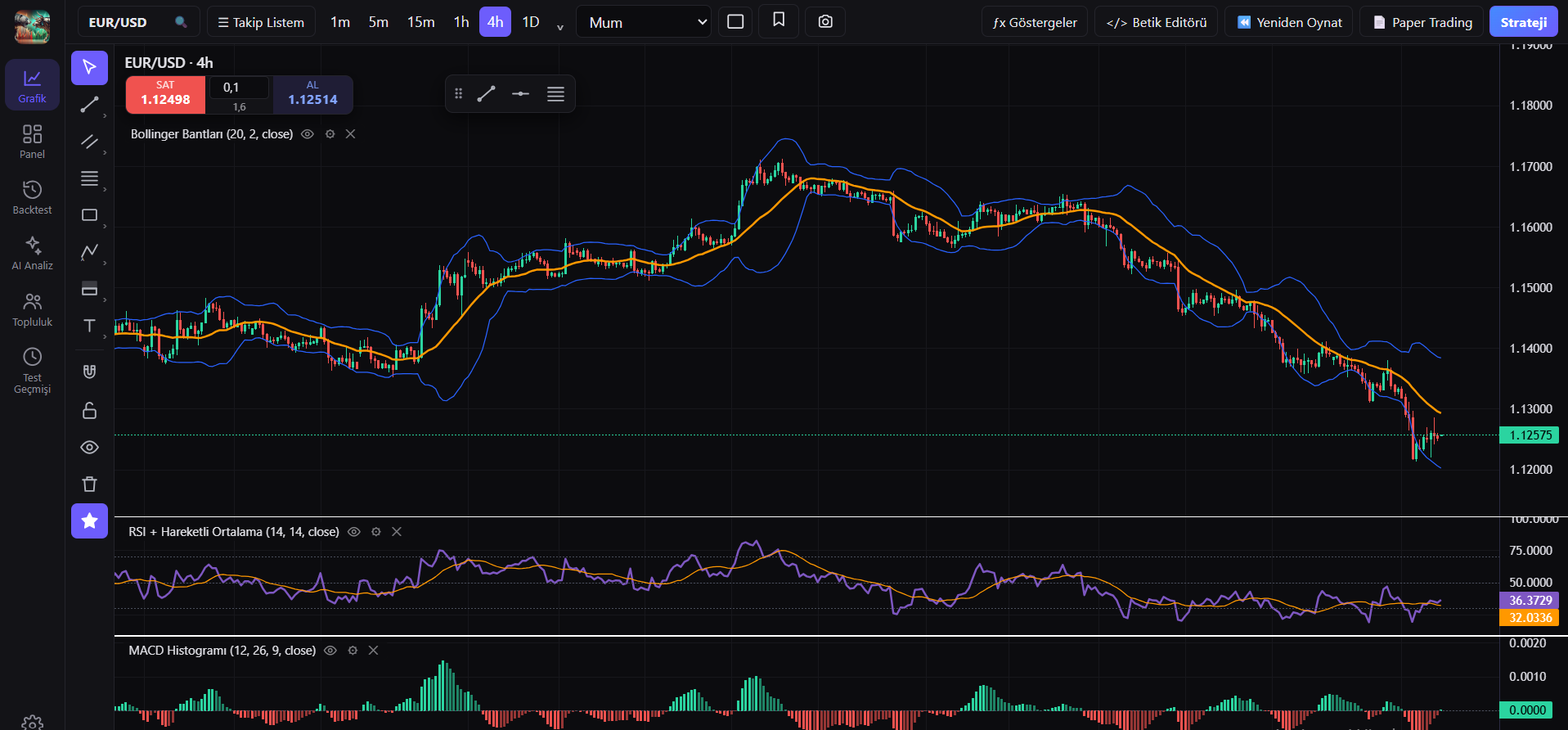Click the fullscreen square icon in top bar
This screenshot has height=730, width=1568.
735,22
